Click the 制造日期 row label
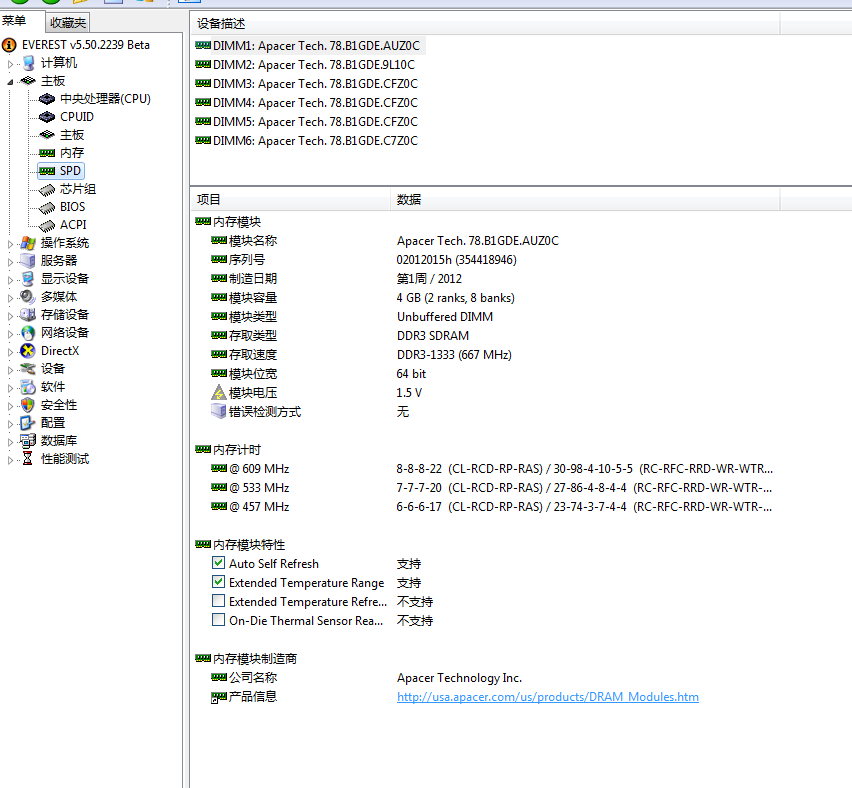Screen dimensions: 852x788 pos(253,279)
